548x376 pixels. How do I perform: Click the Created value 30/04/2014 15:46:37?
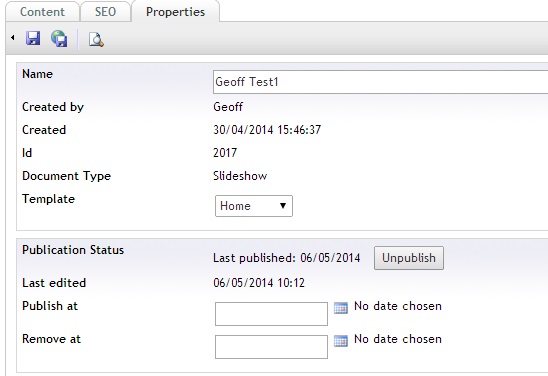point(267,130)
